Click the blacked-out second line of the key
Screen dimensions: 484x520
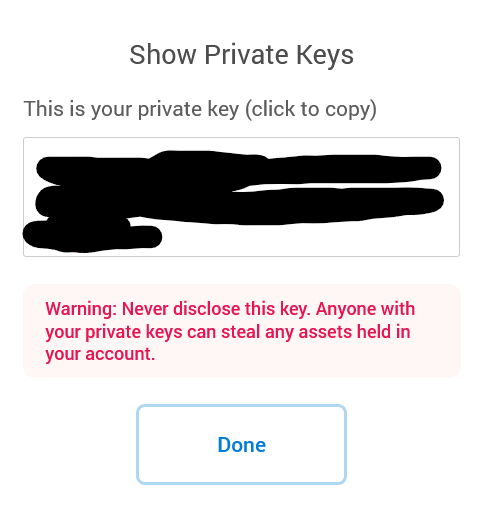pos(239,203)
